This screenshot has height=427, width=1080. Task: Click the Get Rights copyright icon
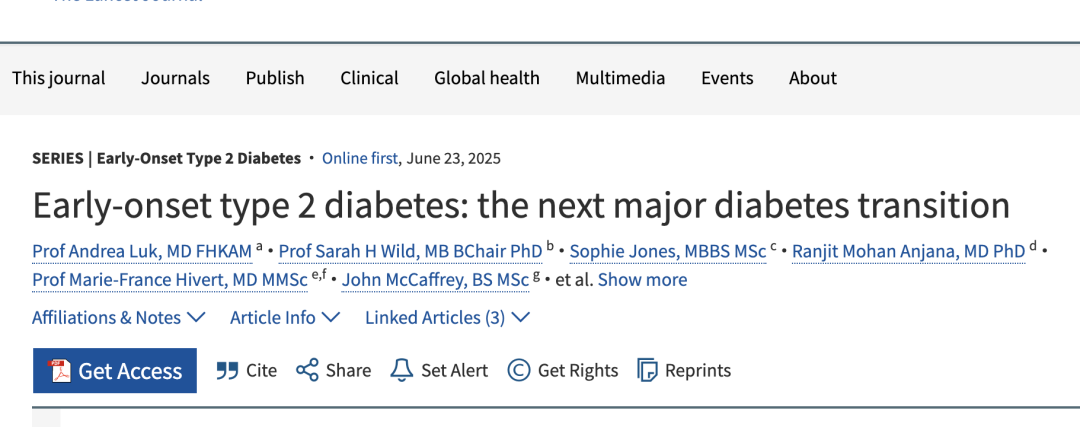tap(519, 371)
